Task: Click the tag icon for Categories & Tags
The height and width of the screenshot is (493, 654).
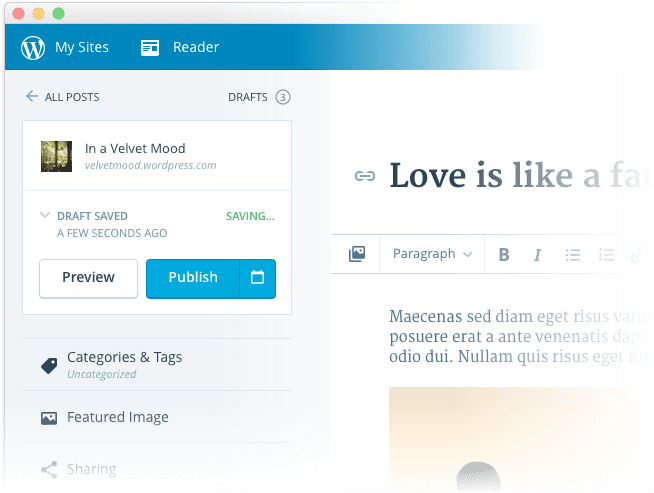Action: click(x=49, y=366)
